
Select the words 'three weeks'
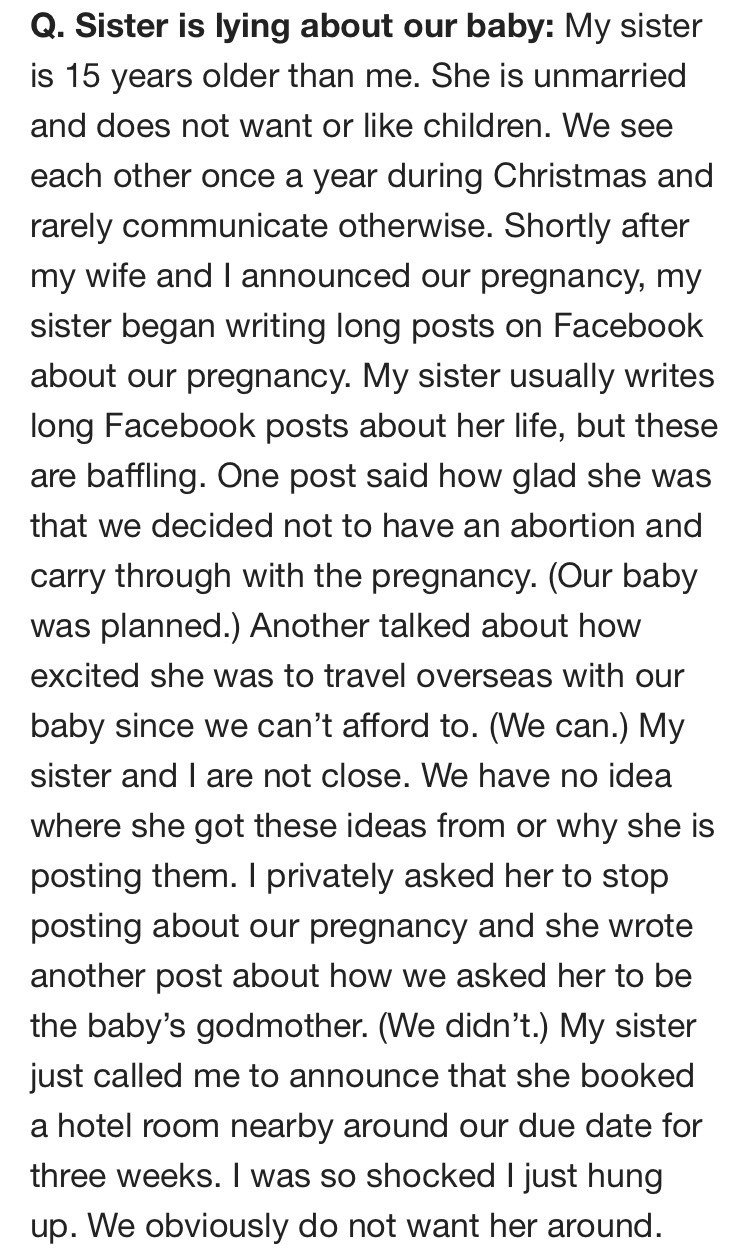pos(120,1177)
